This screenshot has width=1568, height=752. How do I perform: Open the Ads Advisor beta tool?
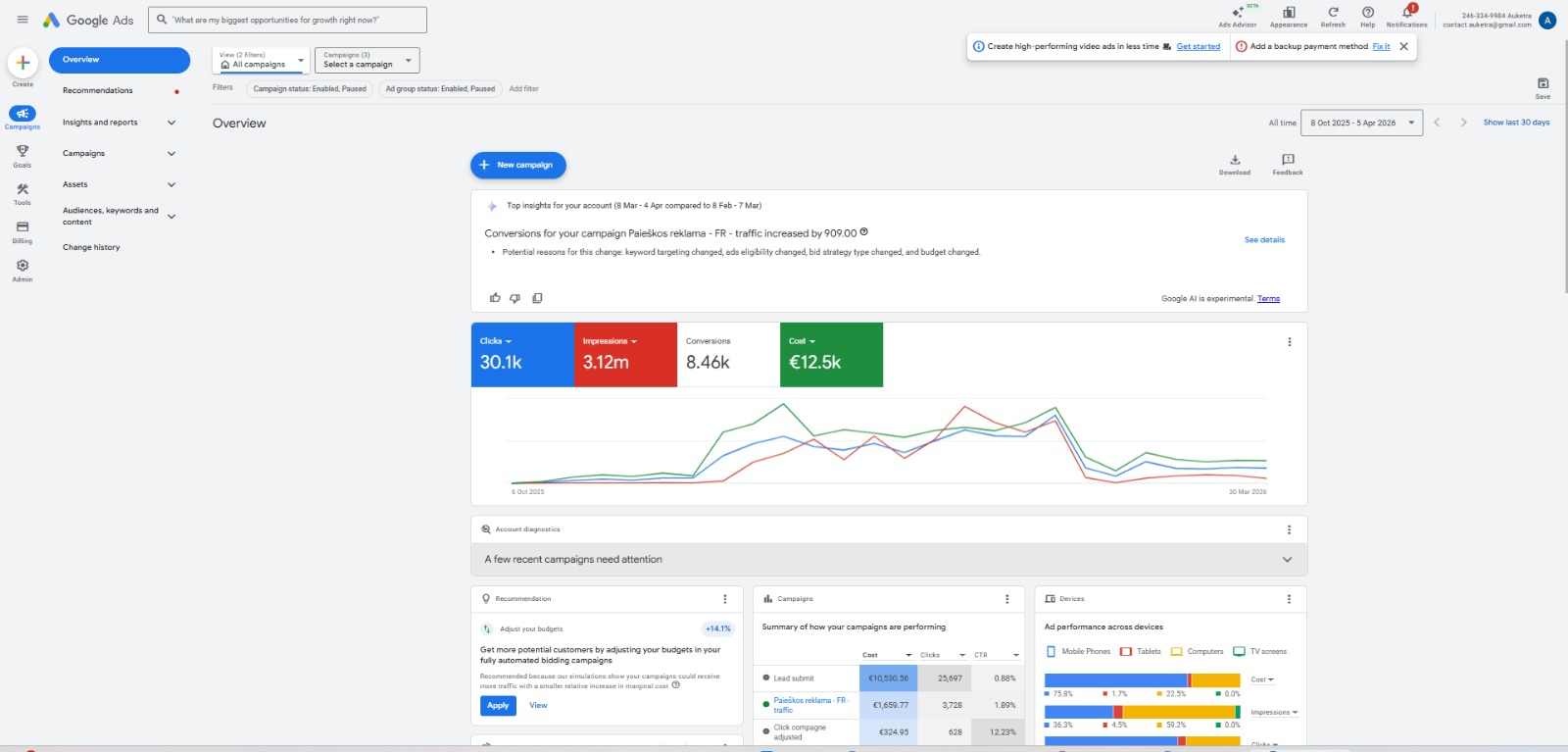click(1238, 16)
